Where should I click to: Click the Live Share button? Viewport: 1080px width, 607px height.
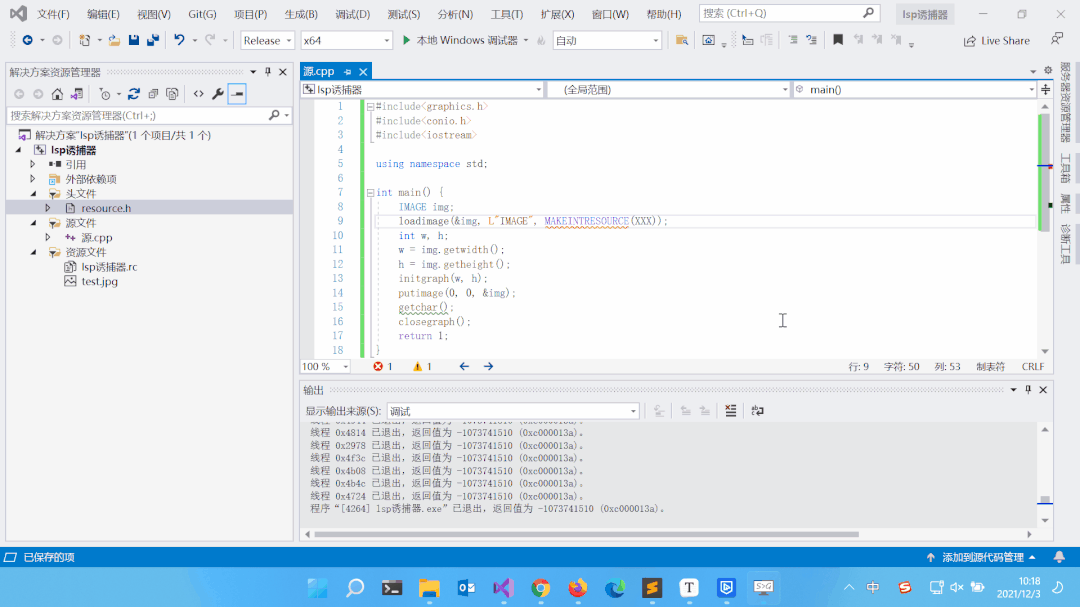point(996,41)
